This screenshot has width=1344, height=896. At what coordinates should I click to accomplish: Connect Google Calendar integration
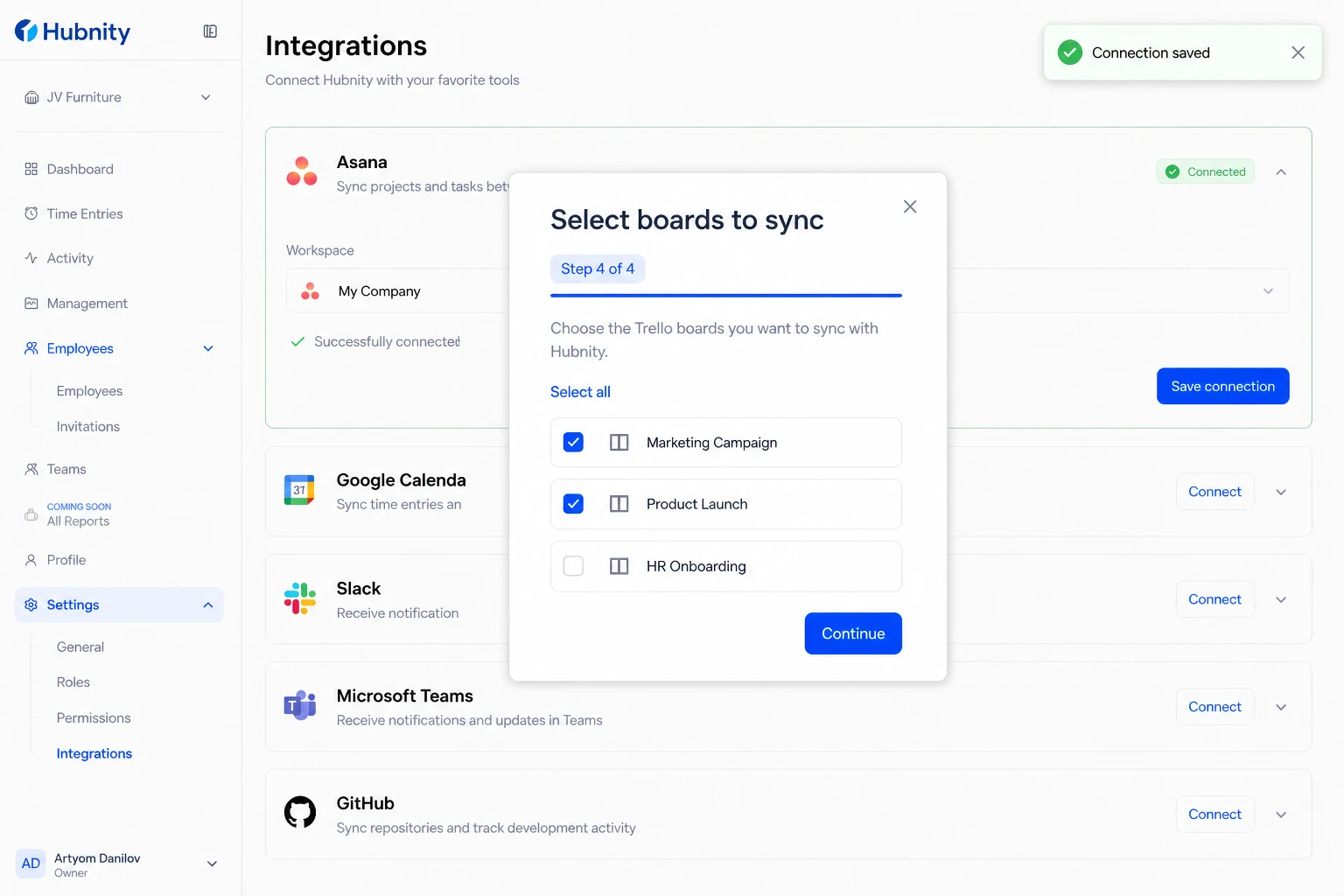(x=1214, y=492)
